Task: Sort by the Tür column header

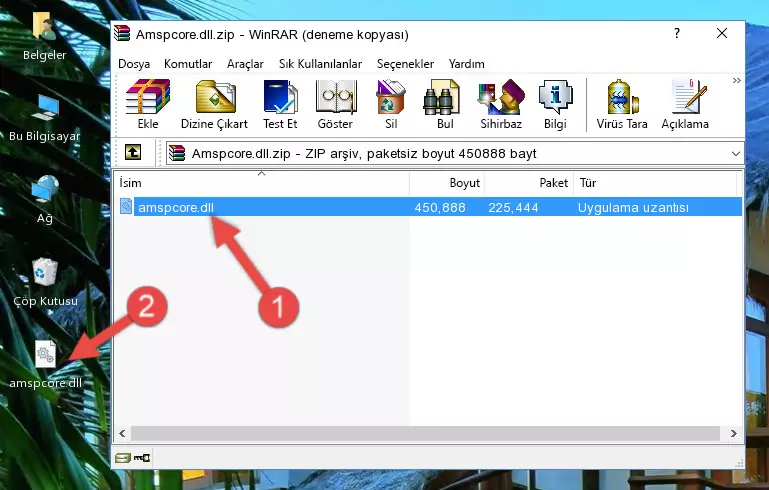Action: point(655,182)
